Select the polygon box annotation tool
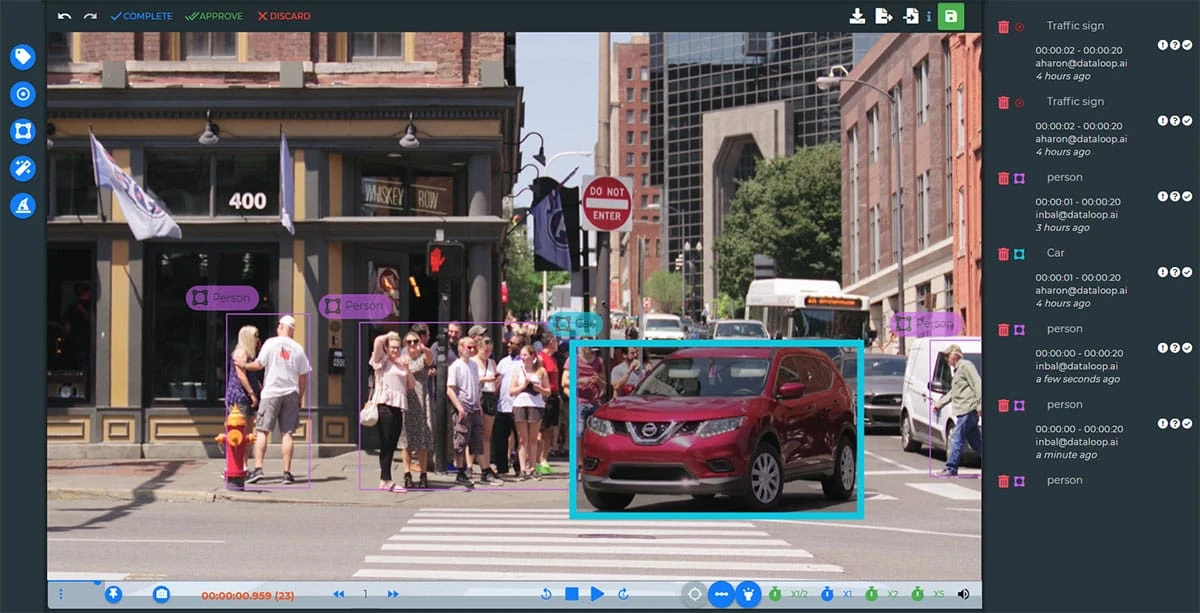 click(22, 131)
